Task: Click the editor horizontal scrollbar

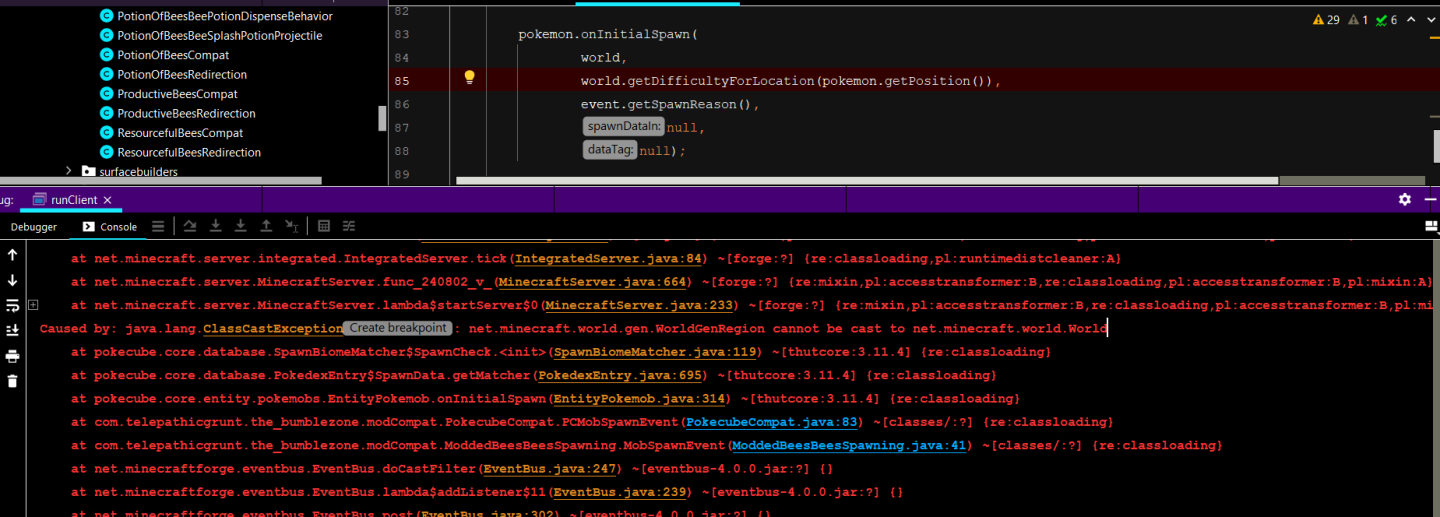Action: pos(867,181)
